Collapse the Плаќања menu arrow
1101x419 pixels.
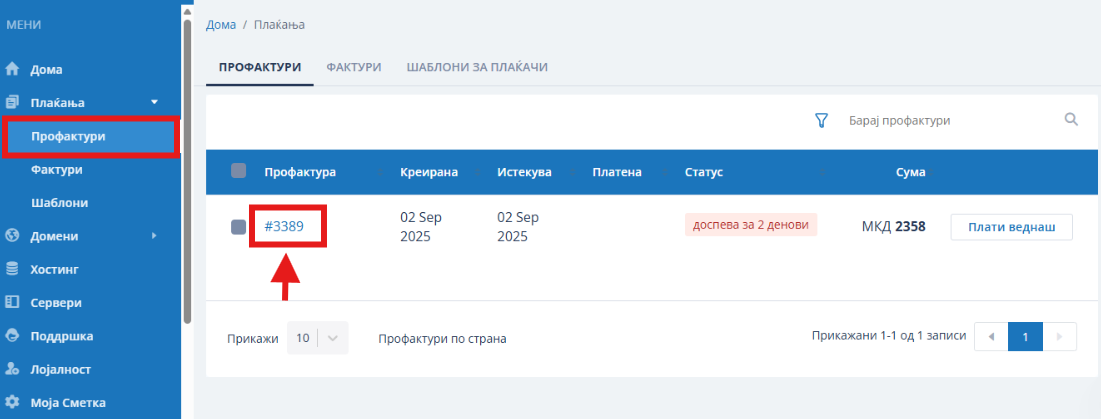(154, 102)
